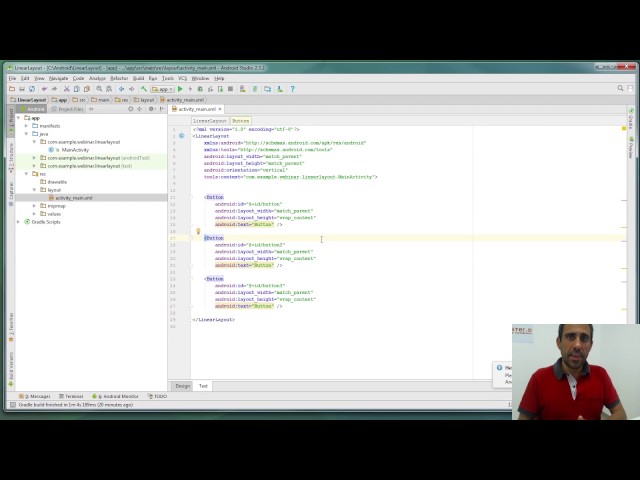Click the Open folder toolbar icon
This screenshot has width=640, height=480.
click(x=12, y=89)
